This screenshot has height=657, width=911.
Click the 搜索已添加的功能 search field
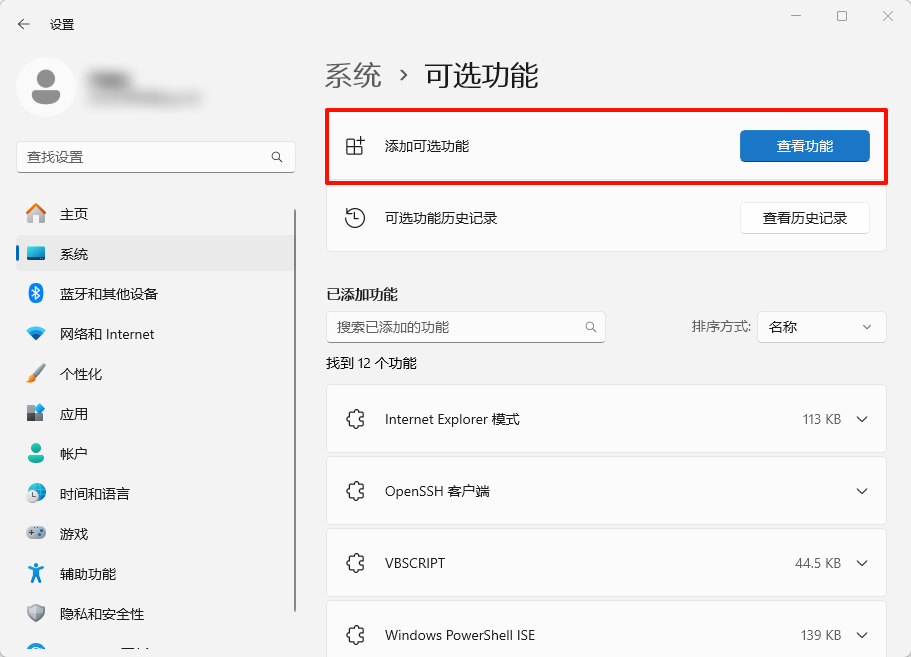pyautogui.click(x=466, y=327)
